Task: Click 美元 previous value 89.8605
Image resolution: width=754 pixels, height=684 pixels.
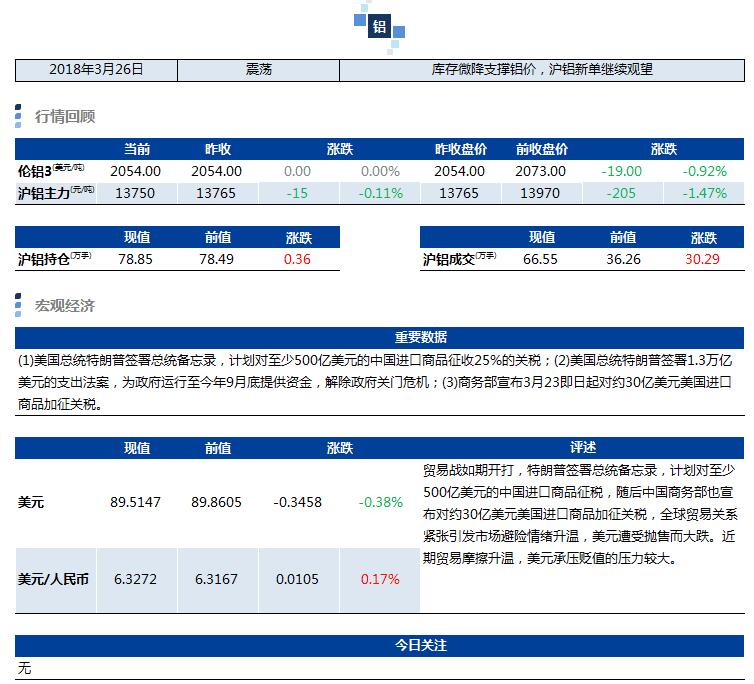Action: pos(216,502)
